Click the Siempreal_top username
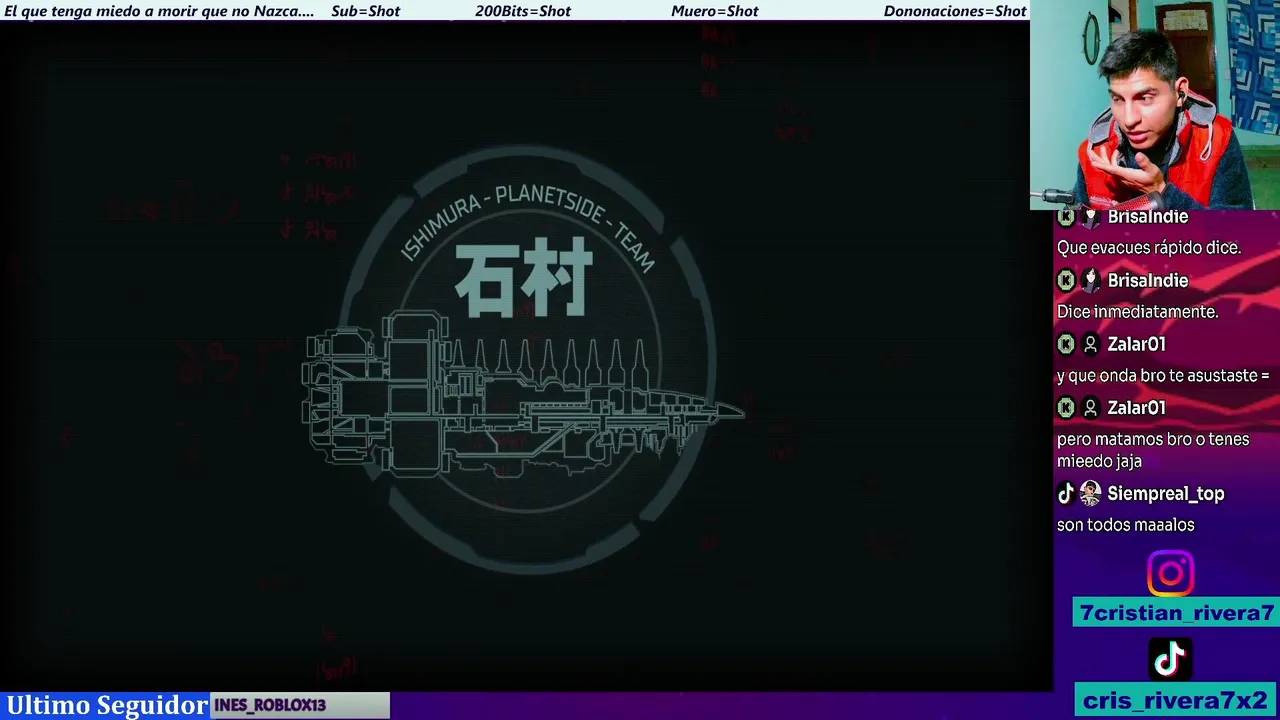The height and width of the screenshot is (720, 1280). [x=1165, y=494]
